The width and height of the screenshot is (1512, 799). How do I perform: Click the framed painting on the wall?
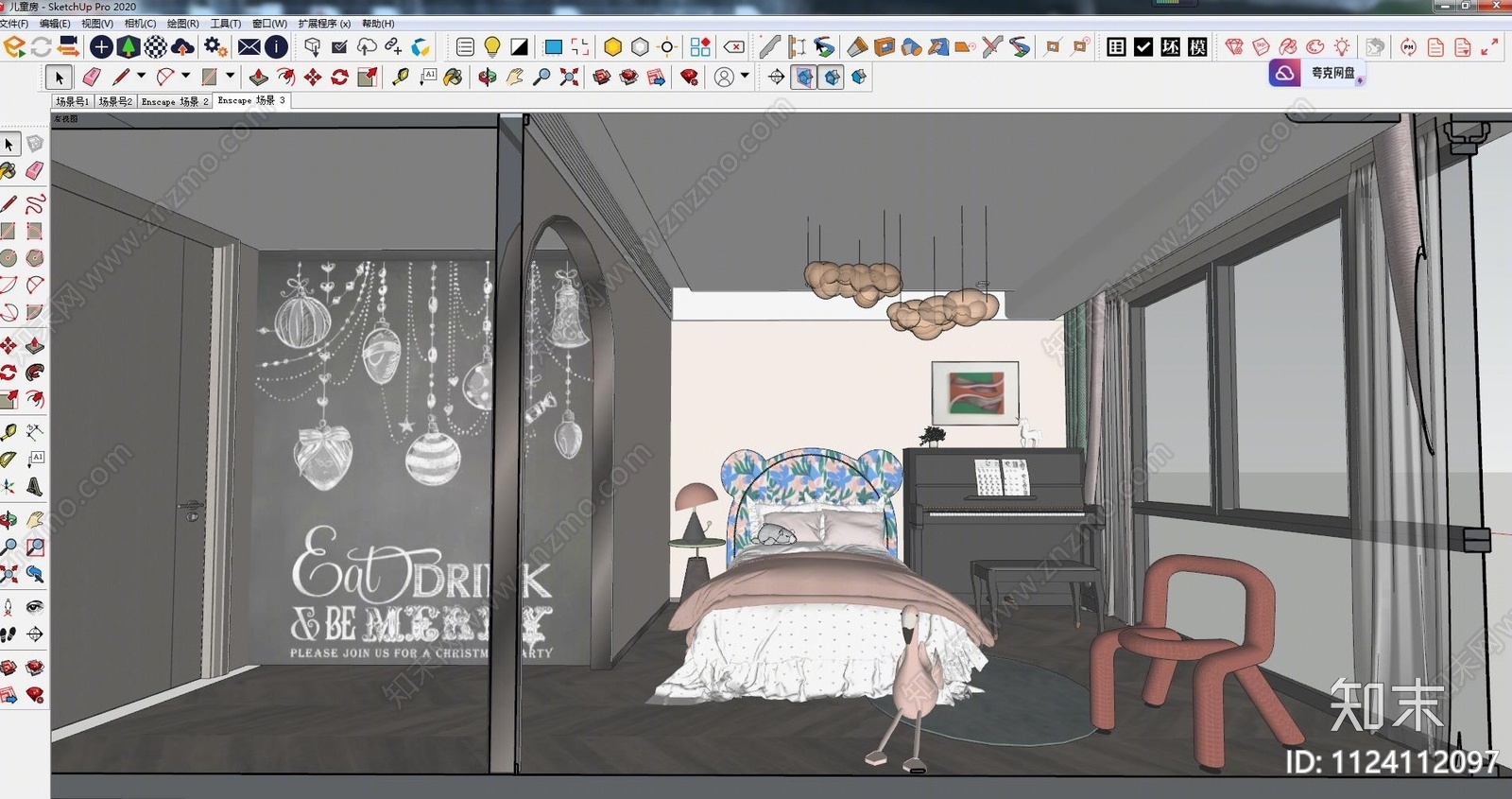(975, 393)
